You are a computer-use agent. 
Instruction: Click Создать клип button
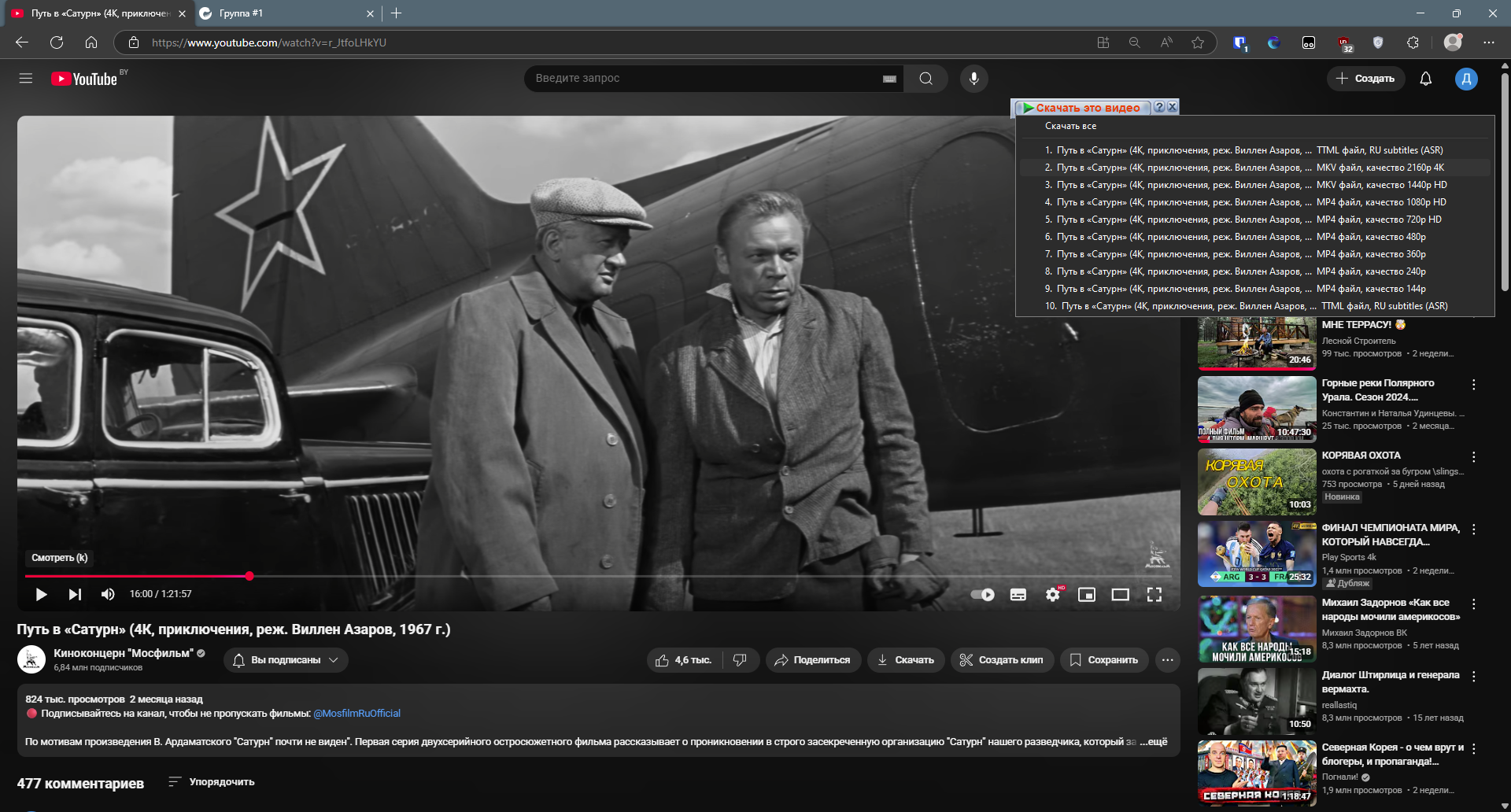point(1001,660)
